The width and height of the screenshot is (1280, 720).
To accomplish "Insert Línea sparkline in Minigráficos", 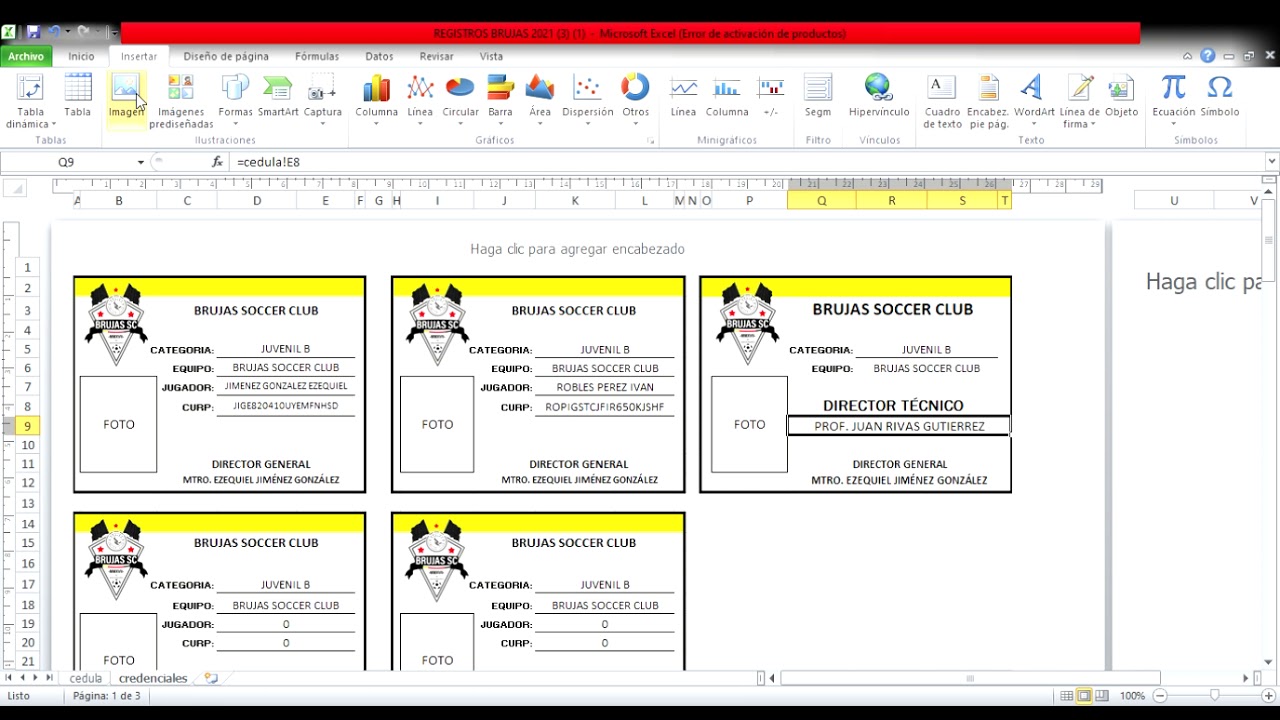I will pyautogui.click(x=684, y=98).
